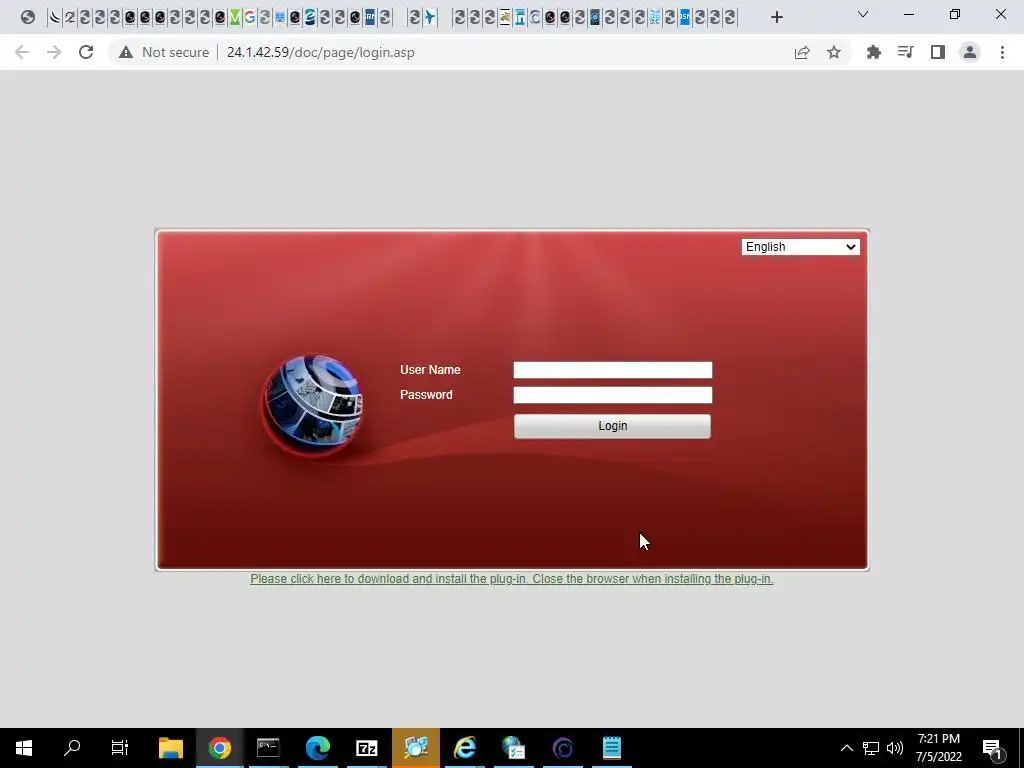Go forward to the next page

[54, 52]
